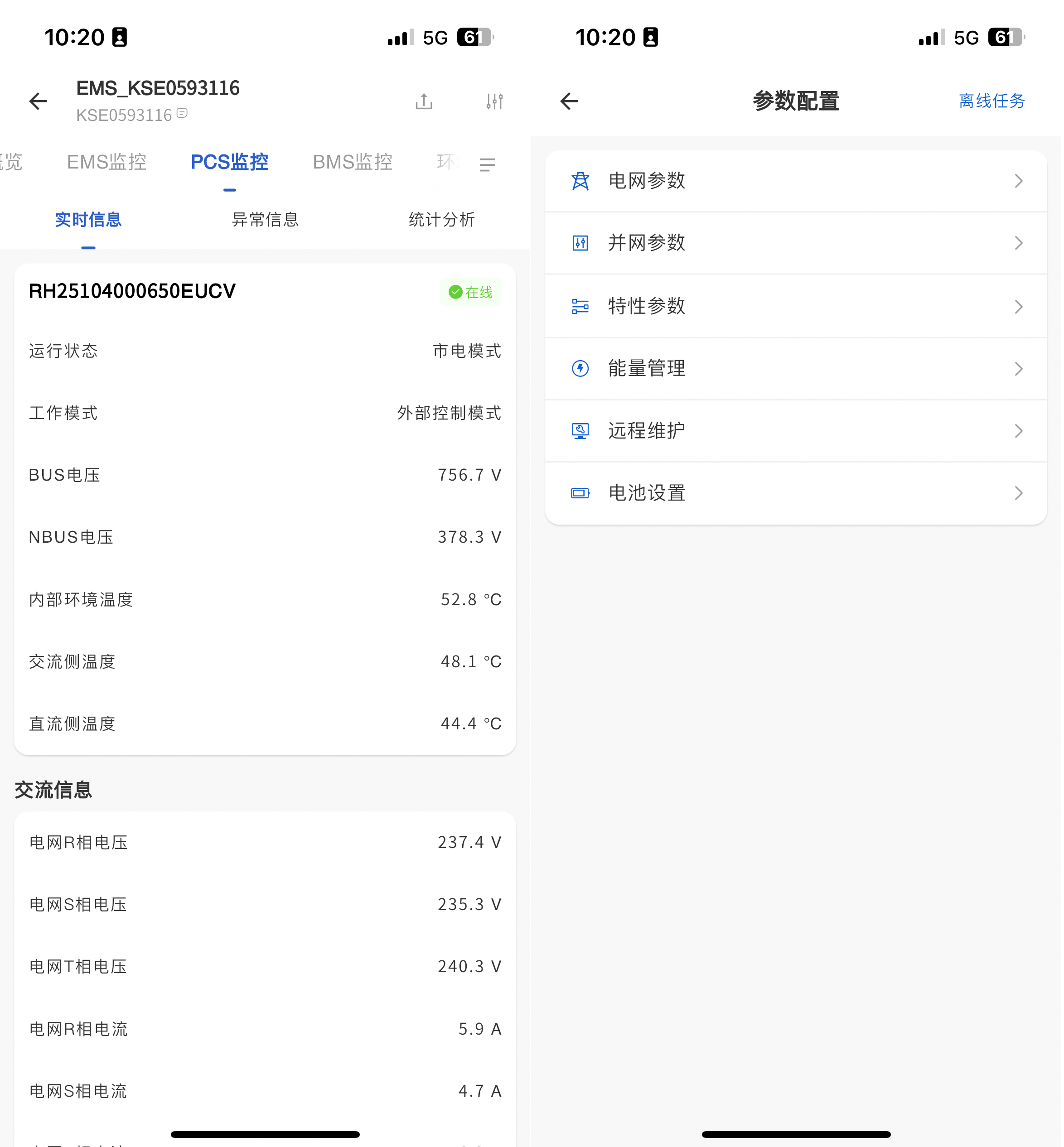This screenshot has width=1064, height=1147.
Task: Expand 特性参数 using its chevron
Action: click(x=1019, y=306)
